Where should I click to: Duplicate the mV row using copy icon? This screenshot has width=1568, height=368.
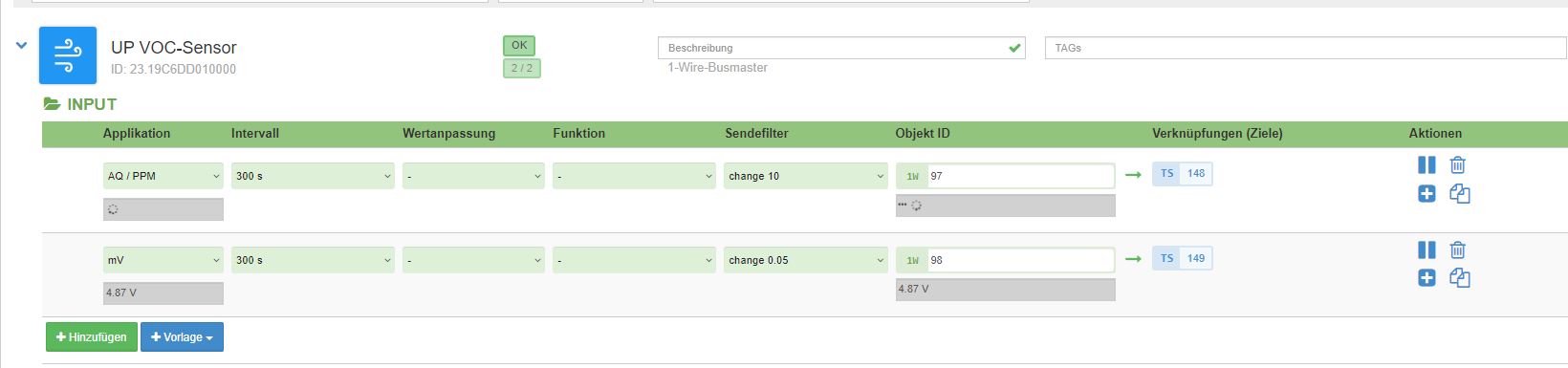coord(1459,278)
